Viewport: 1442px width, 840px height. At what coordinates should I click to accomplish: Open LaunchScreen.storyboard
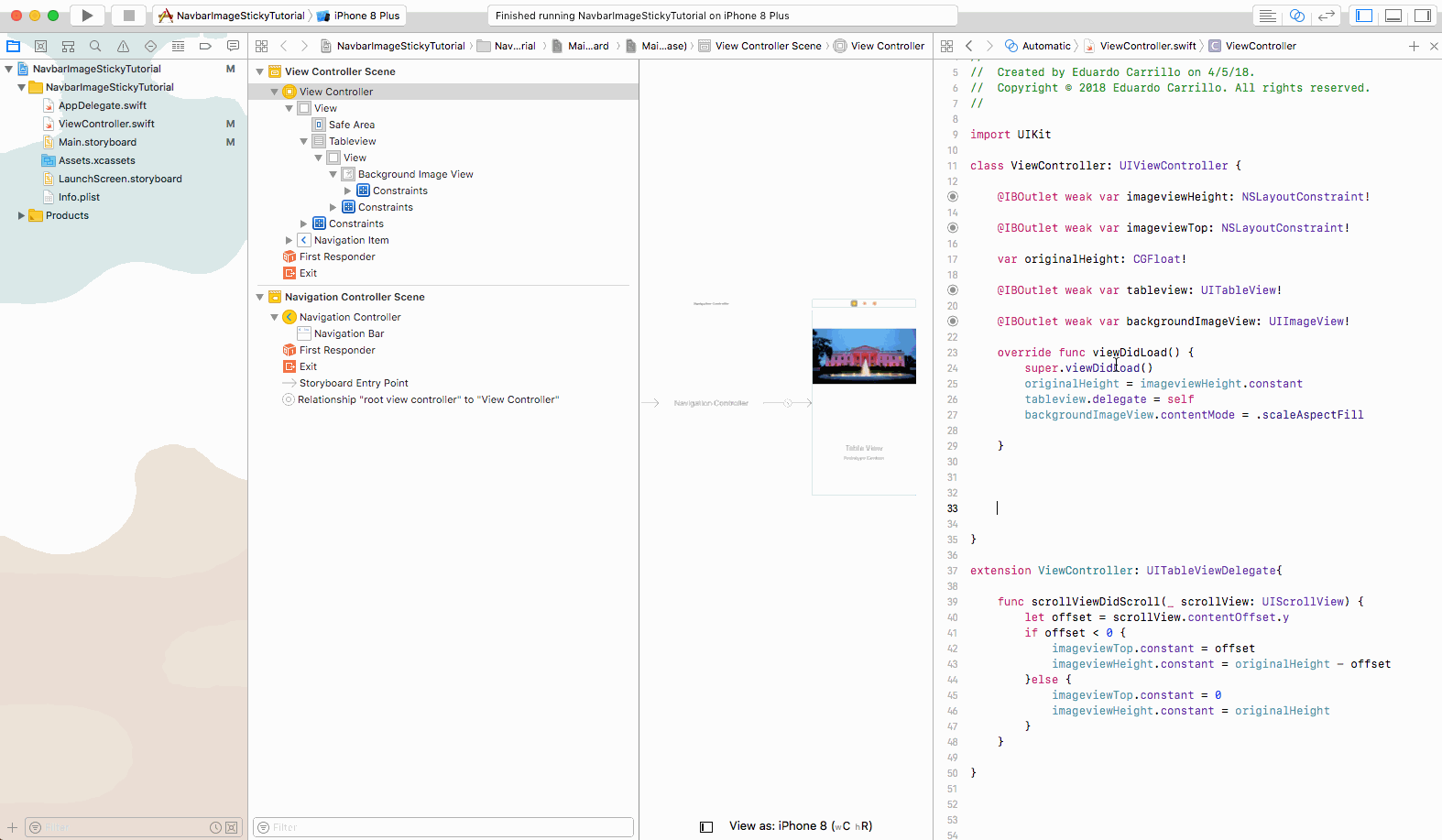tap(120, 179)
